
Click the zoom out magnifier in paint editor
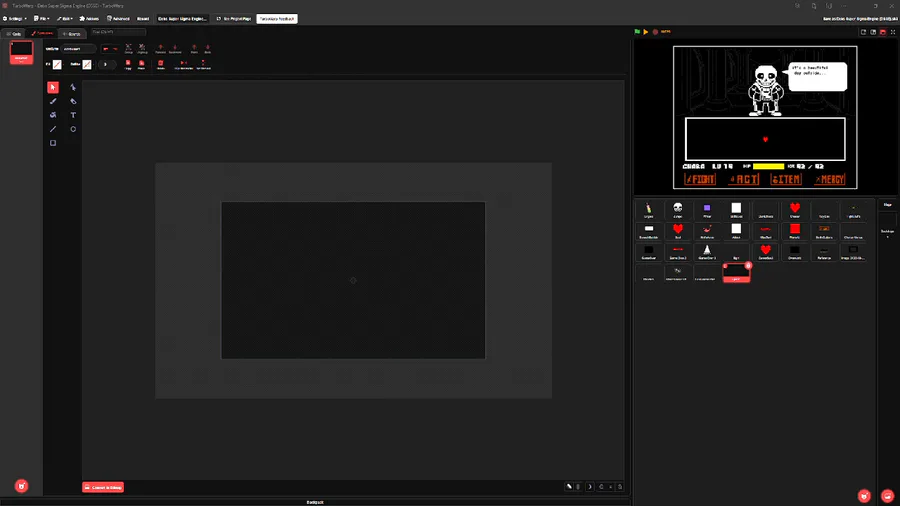click(601, 486)
